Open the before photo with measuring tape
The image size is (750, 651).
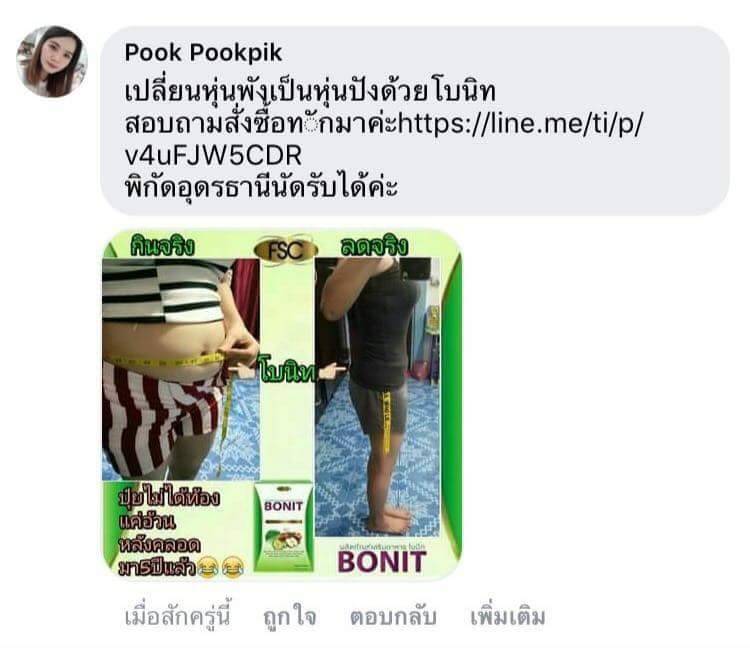click(x=181, y=369)
